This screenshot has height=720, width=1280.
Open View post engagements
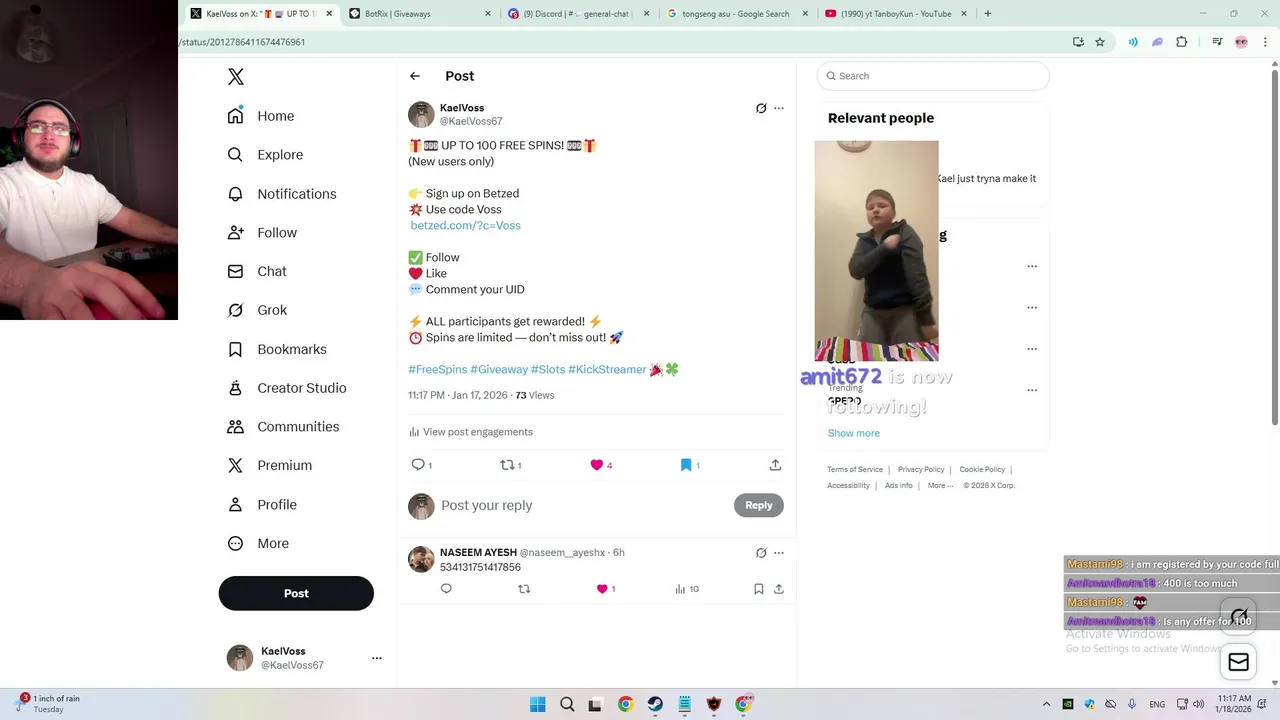pos(471,432)
